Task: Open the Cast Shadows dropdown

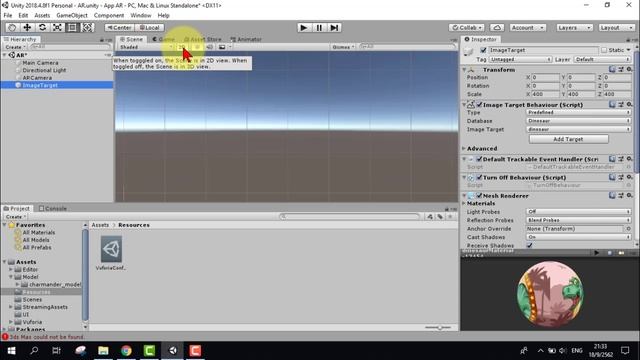Action: point(578,237)
